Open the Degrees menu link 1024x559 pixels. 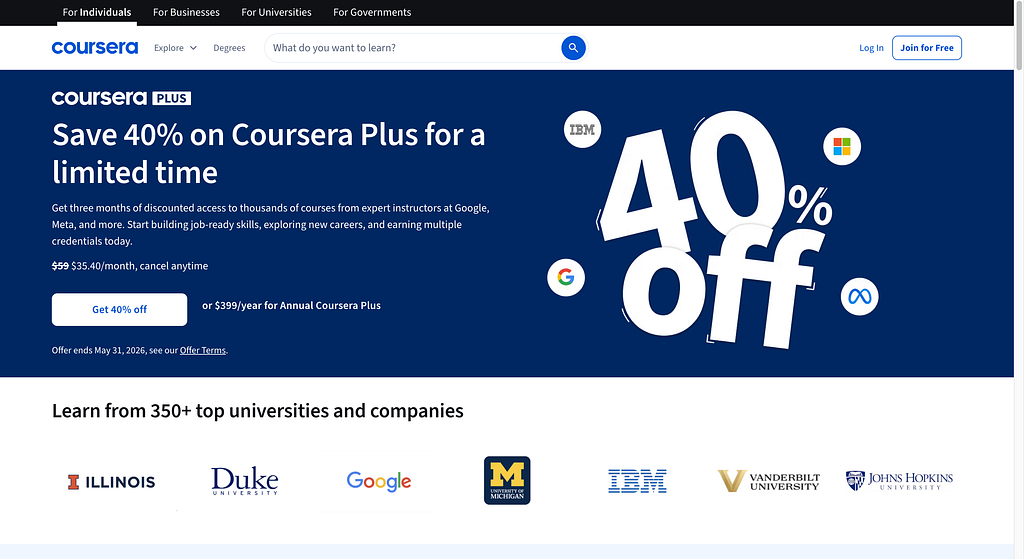229,48
